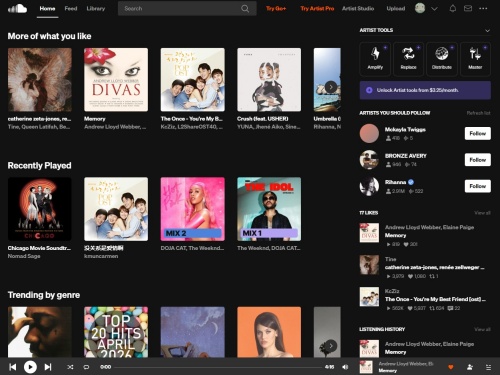Follow the artist from the player bar
This screenshot has width=500, height=375.
470,367
